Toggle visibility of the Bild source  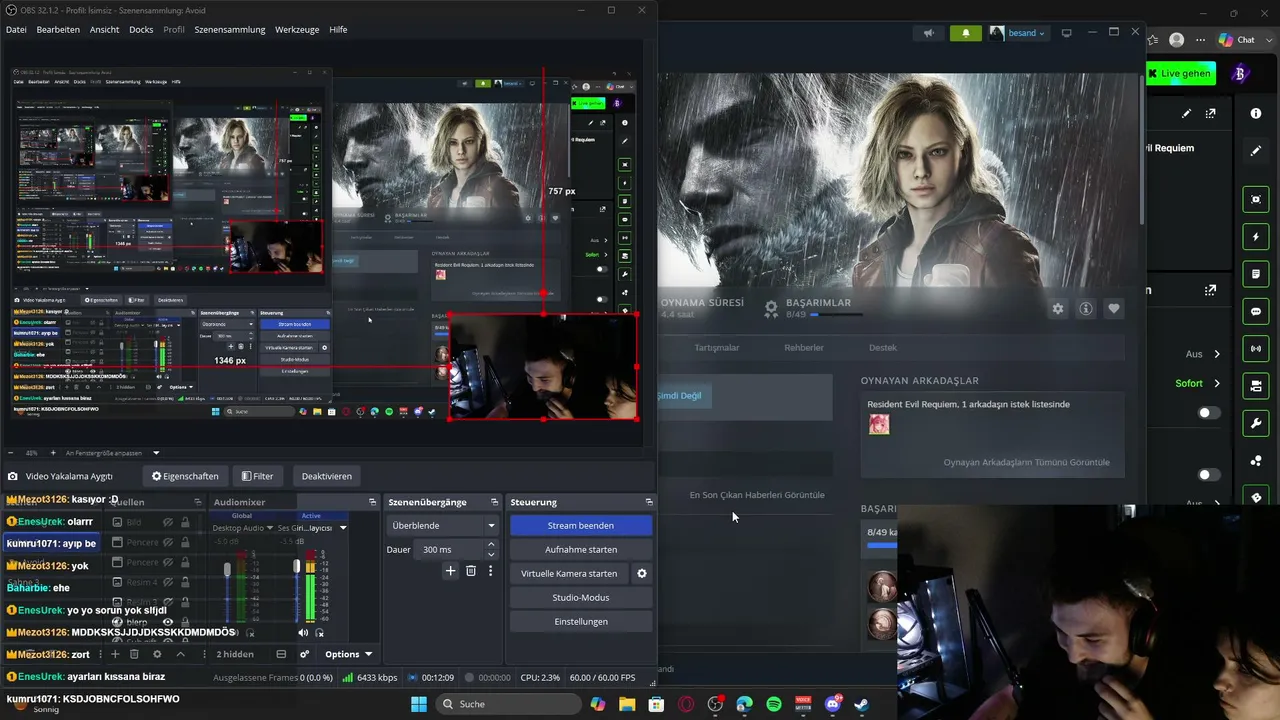(168, 522)
